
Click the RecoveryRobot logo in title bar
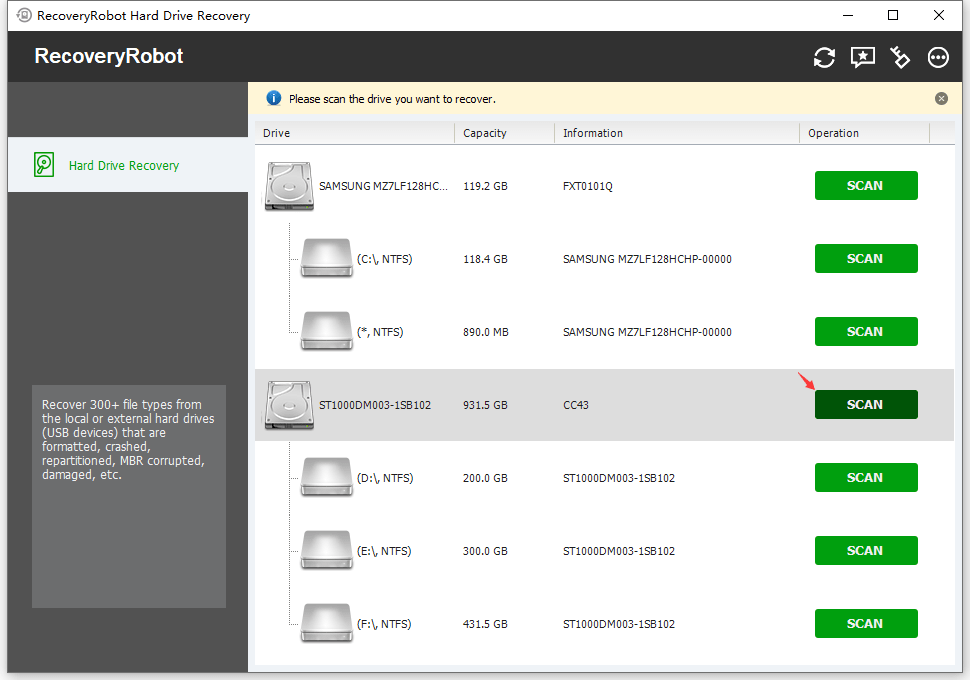(108, 57)
